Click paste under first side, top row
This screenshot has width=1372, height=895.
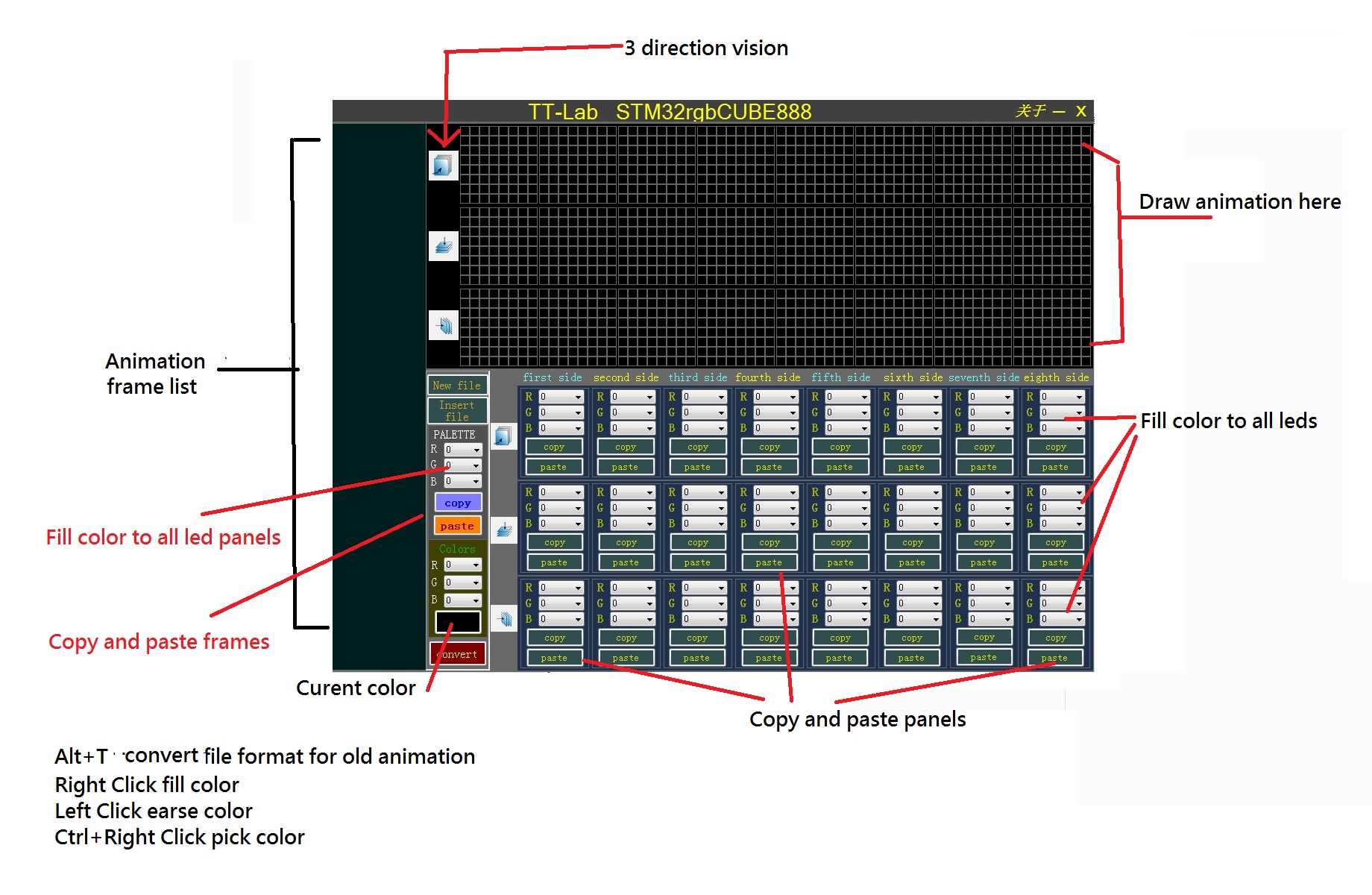point(554,467)
